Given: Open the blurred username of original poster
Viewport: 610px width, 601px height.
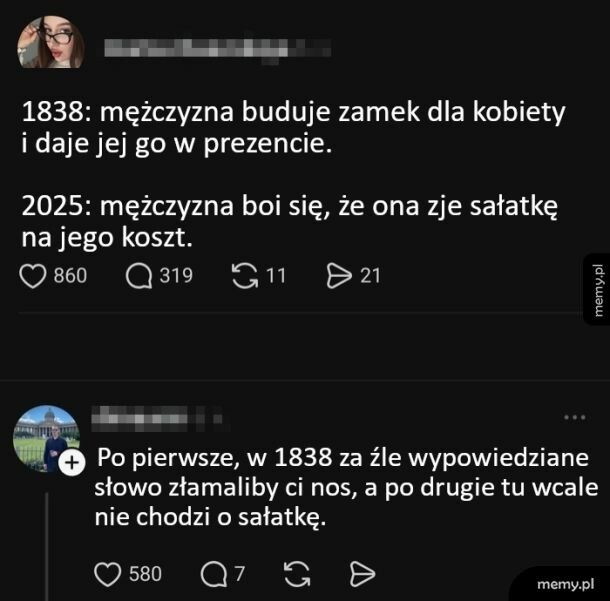Looking at the screenshot, I should [217, 48].
